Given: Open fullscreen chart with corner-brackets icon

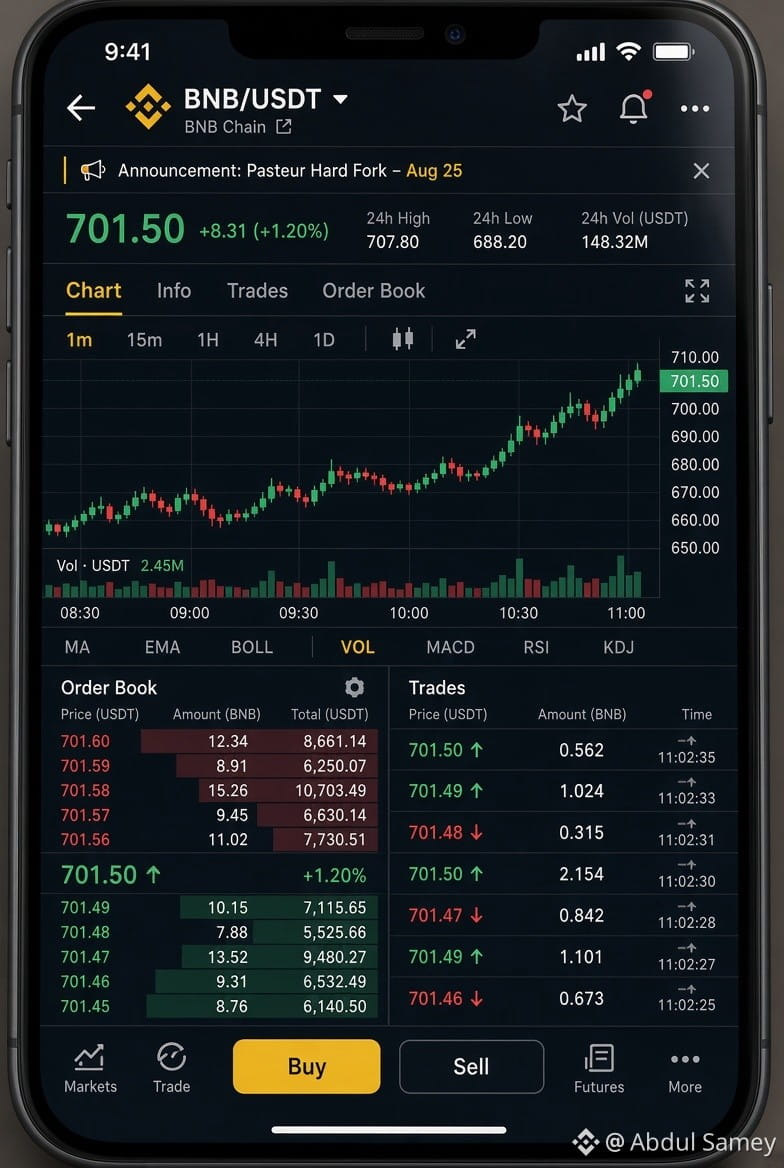Looking at the screenshot, I should pos(697,291).
